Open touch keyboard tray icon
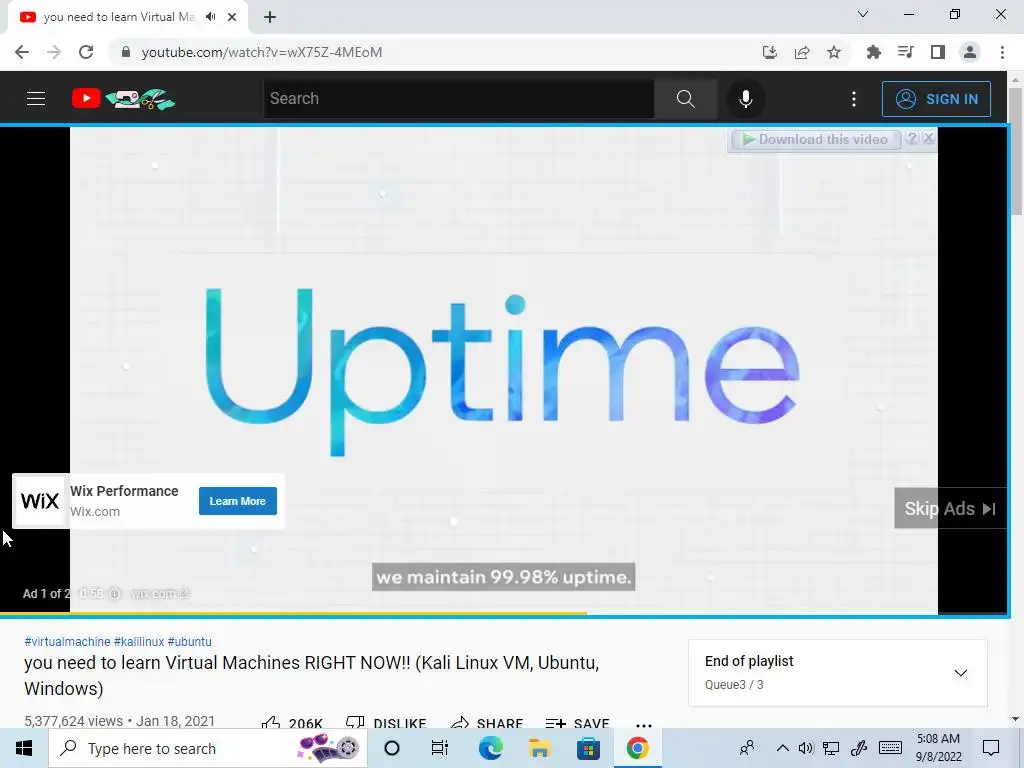The width and height of the screenshot is (1024, 768). (x=890, y=748)
